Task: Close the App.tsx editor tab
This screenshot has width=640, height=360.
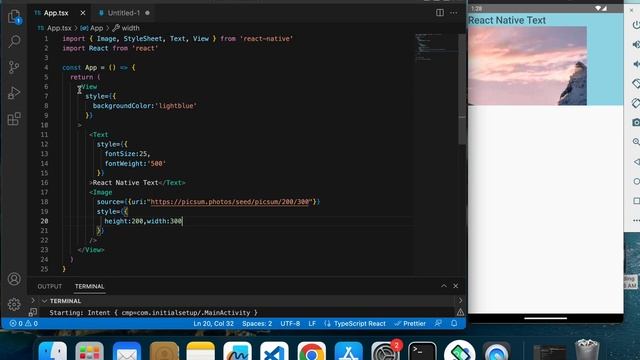Action: click(x=83, y=13)
